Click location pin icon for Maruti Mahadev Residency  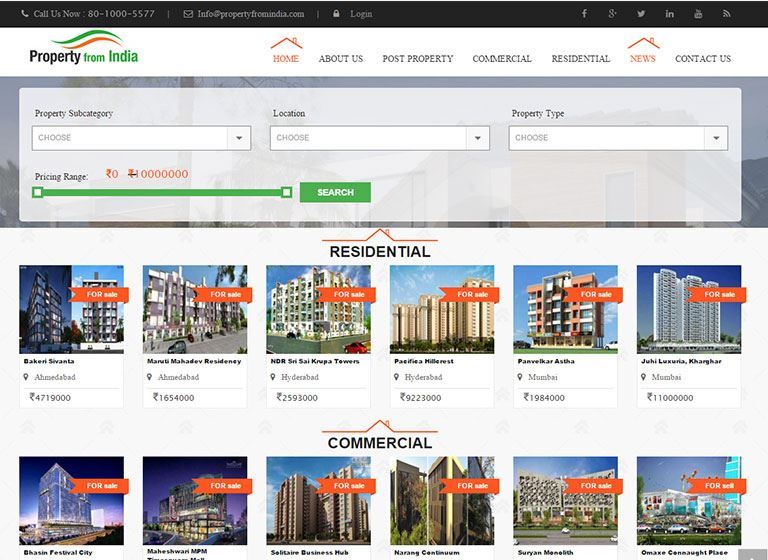pos(149,377)
